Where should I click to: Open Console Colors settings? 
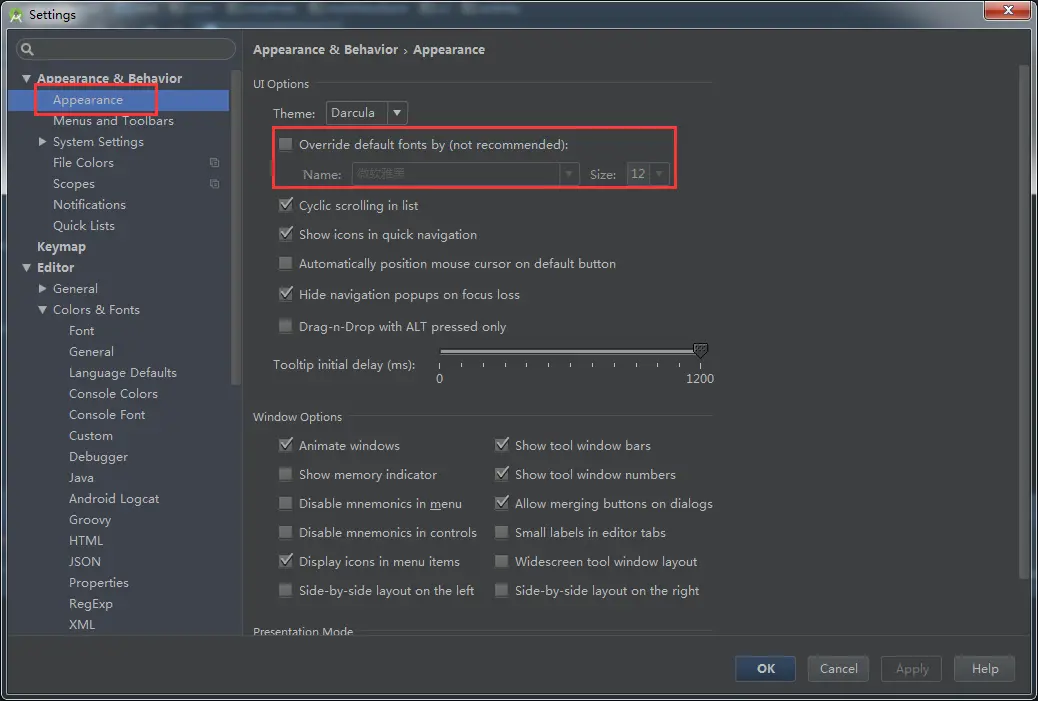(113, 394)
